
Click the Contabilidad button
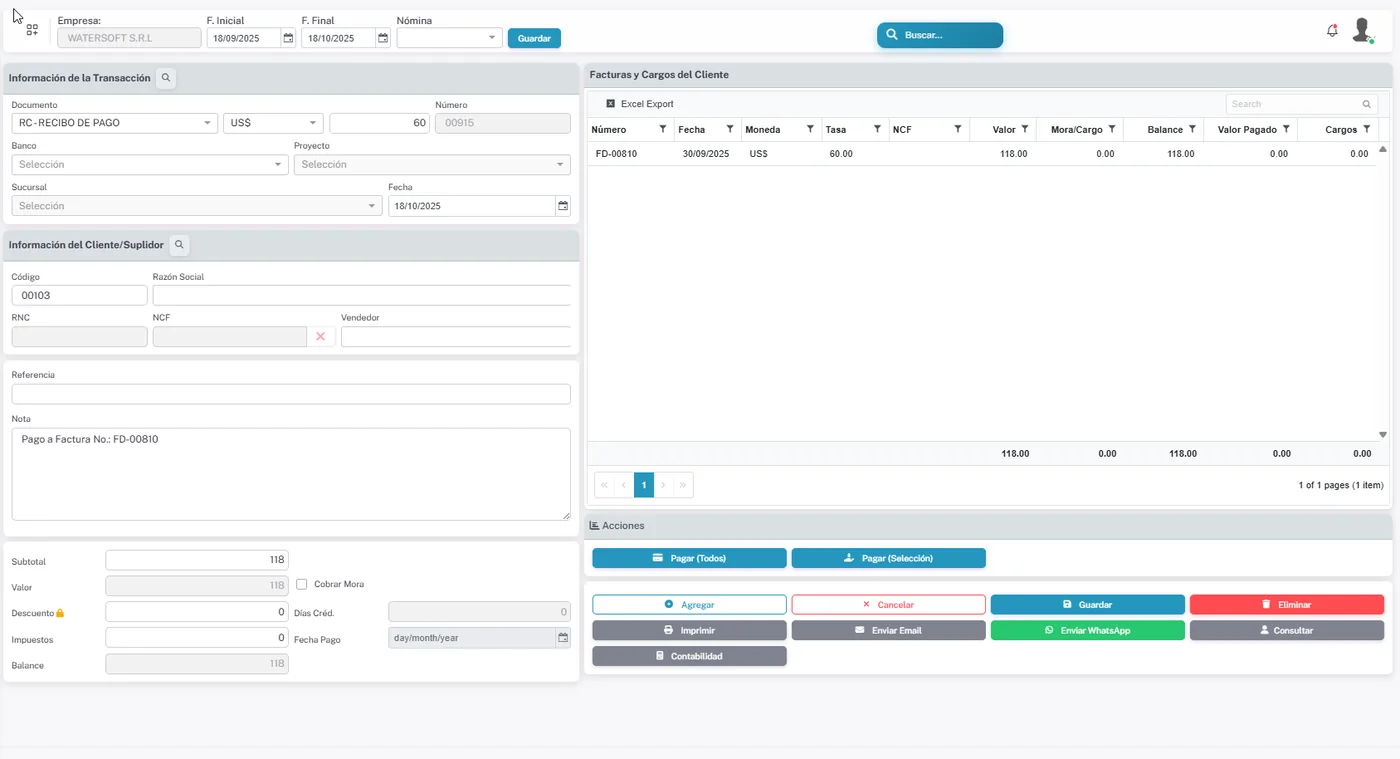689,656
